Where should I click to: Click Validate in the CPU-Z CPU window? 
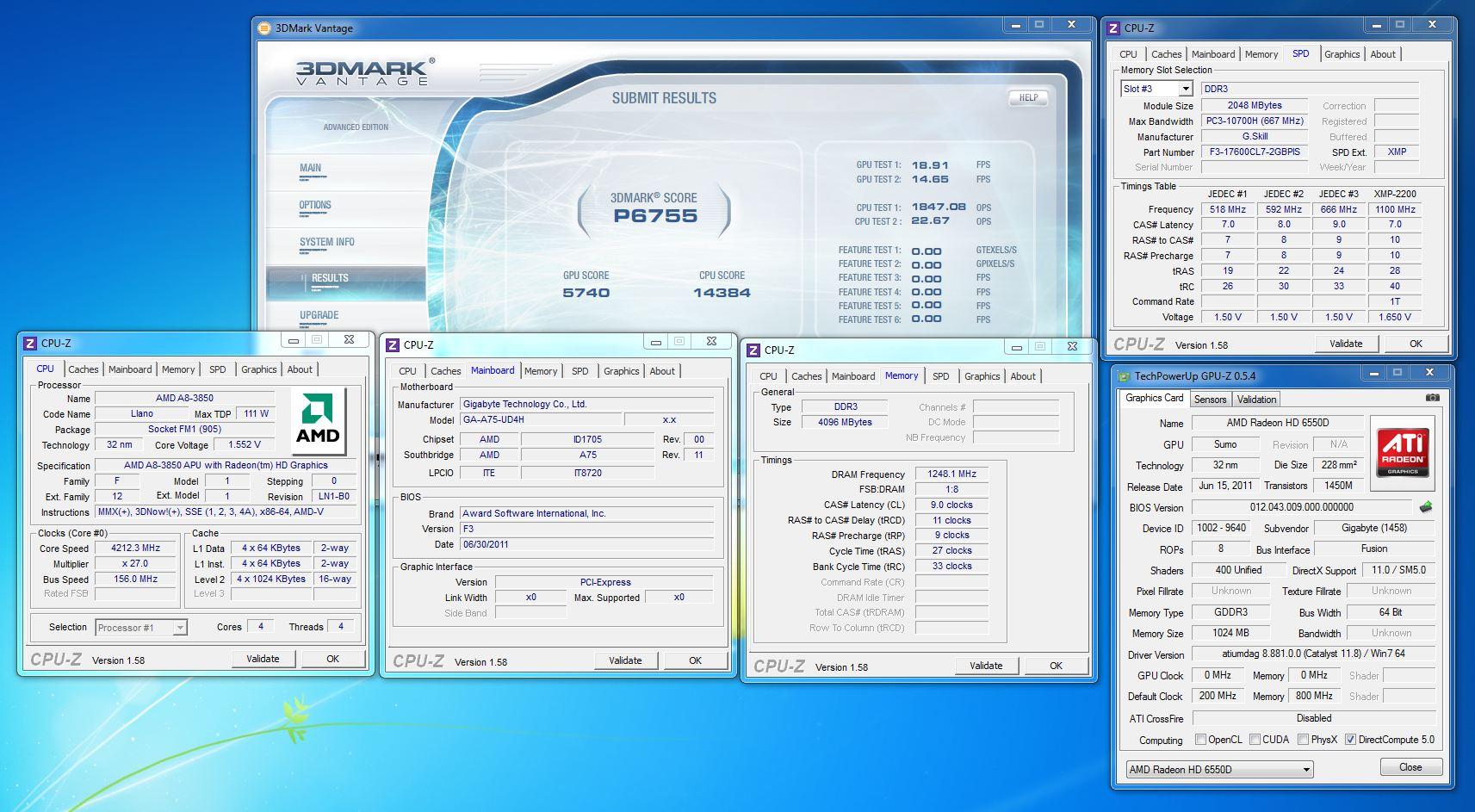coord(263,658)
